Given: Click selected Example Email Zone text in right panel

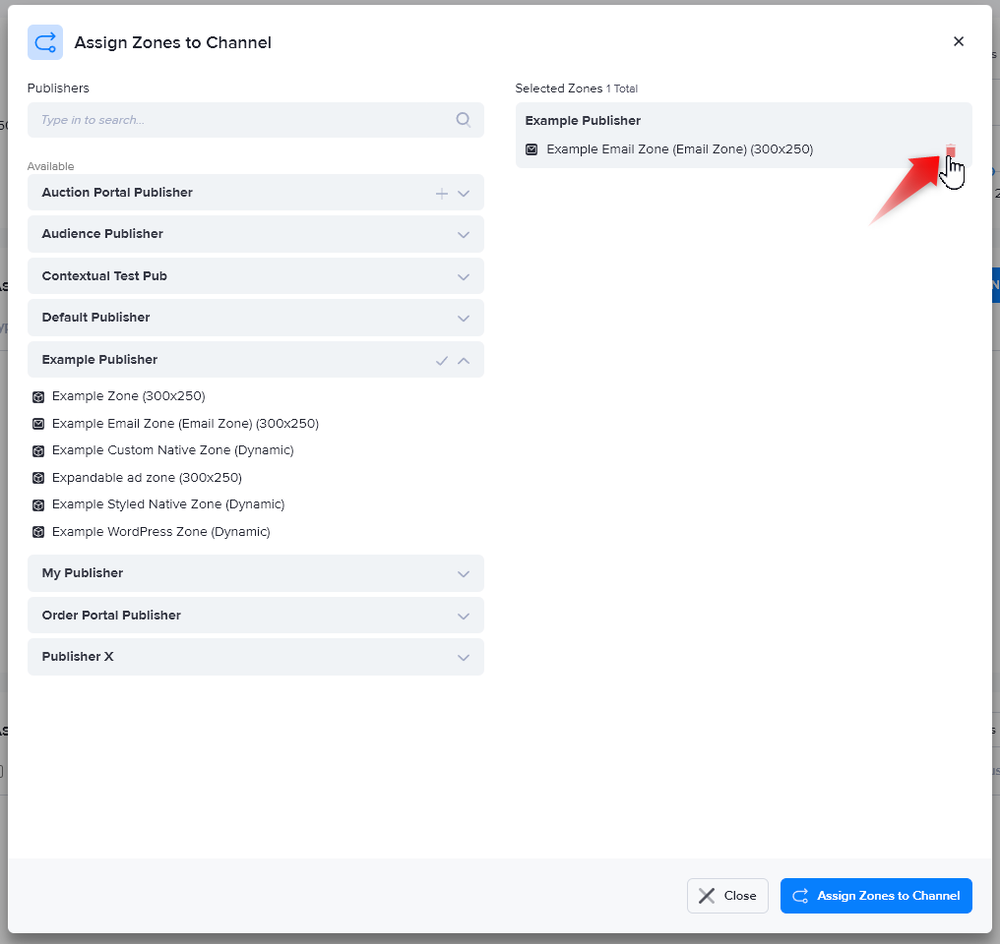Looking at the screenshot, I should [x=680, y=149].
